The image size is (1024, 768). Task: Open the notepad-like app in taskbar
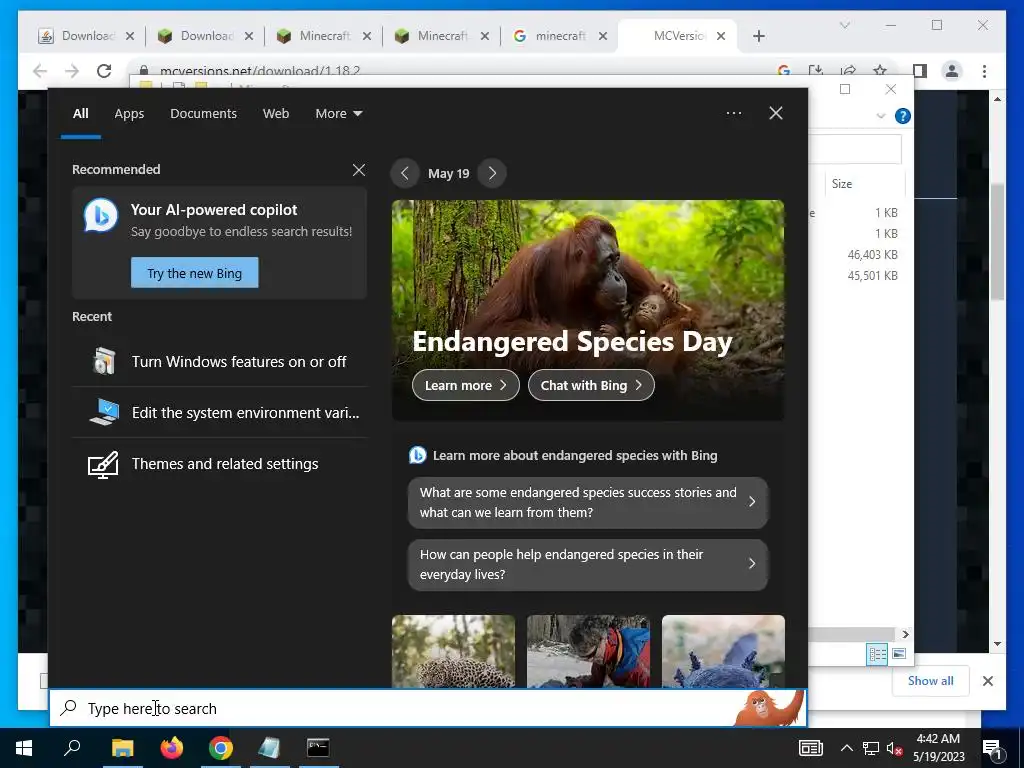coord(269,748)
